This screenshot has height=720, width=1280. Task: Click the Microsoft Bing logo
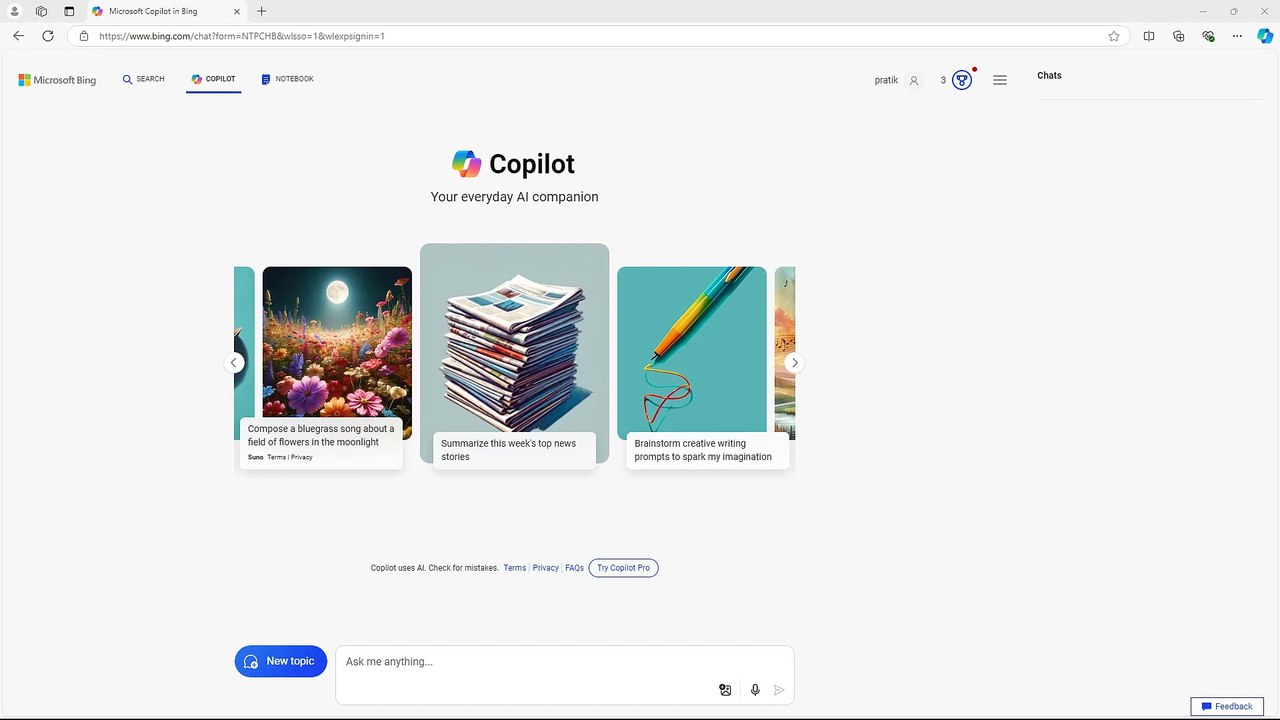pyautogui.click(x=57, y=80)
